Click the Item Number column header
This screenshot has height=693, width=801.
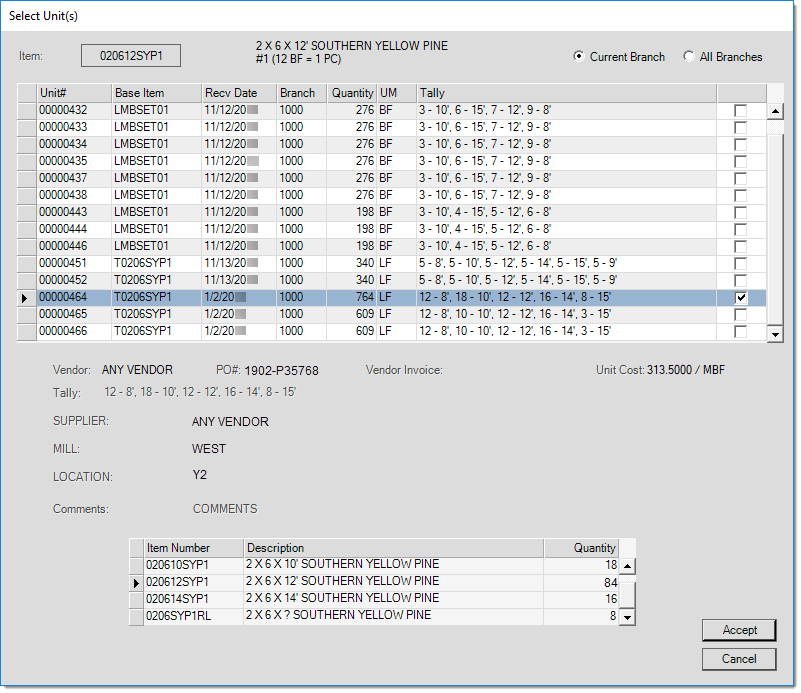click(194, 548)
